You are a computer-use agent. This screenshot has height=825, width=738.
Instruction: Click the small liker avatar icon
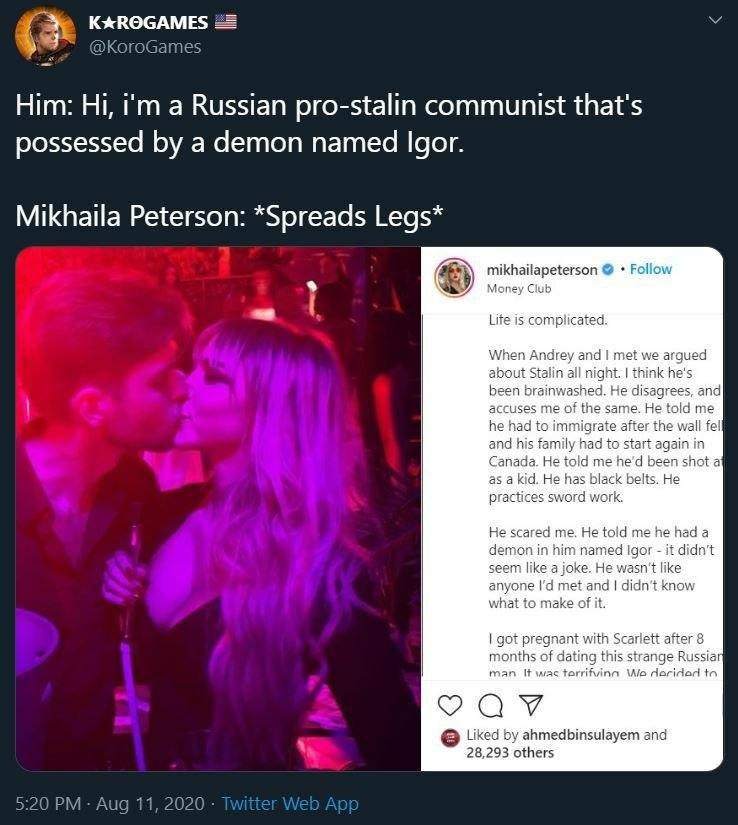click(x=449, y=739)
